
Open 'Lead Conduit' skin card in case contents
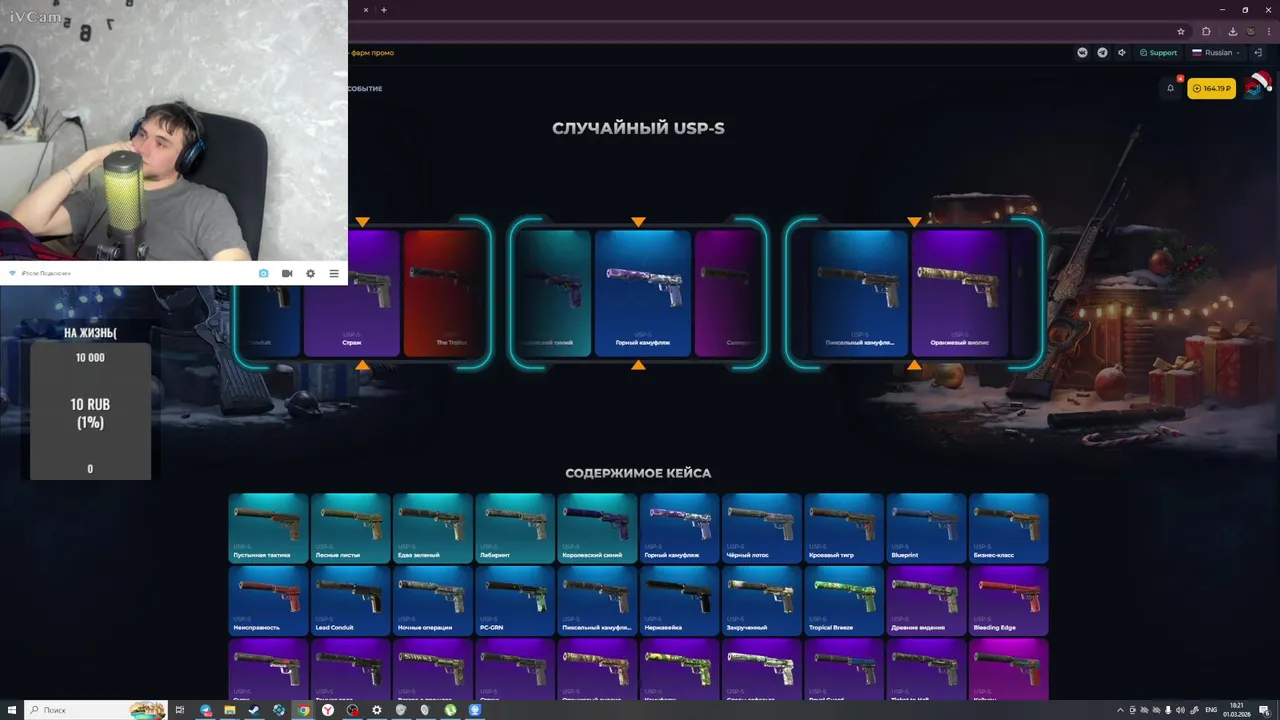[350, 601]
